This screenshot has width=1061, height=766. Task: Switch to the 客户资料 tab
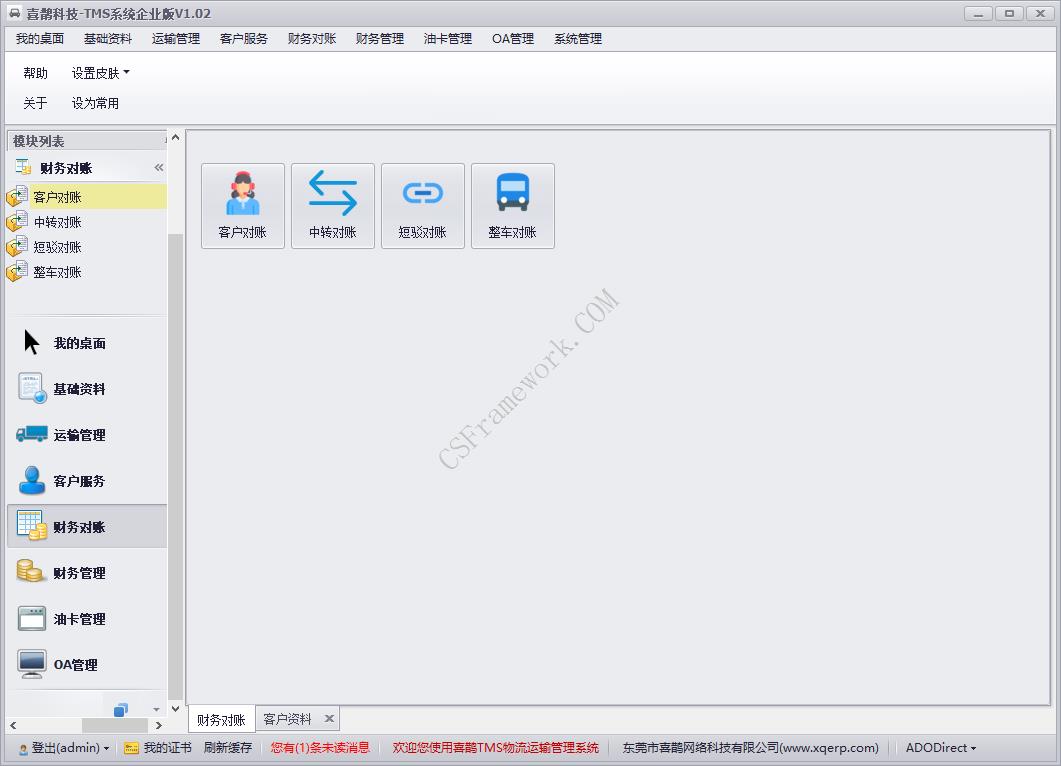289,718
